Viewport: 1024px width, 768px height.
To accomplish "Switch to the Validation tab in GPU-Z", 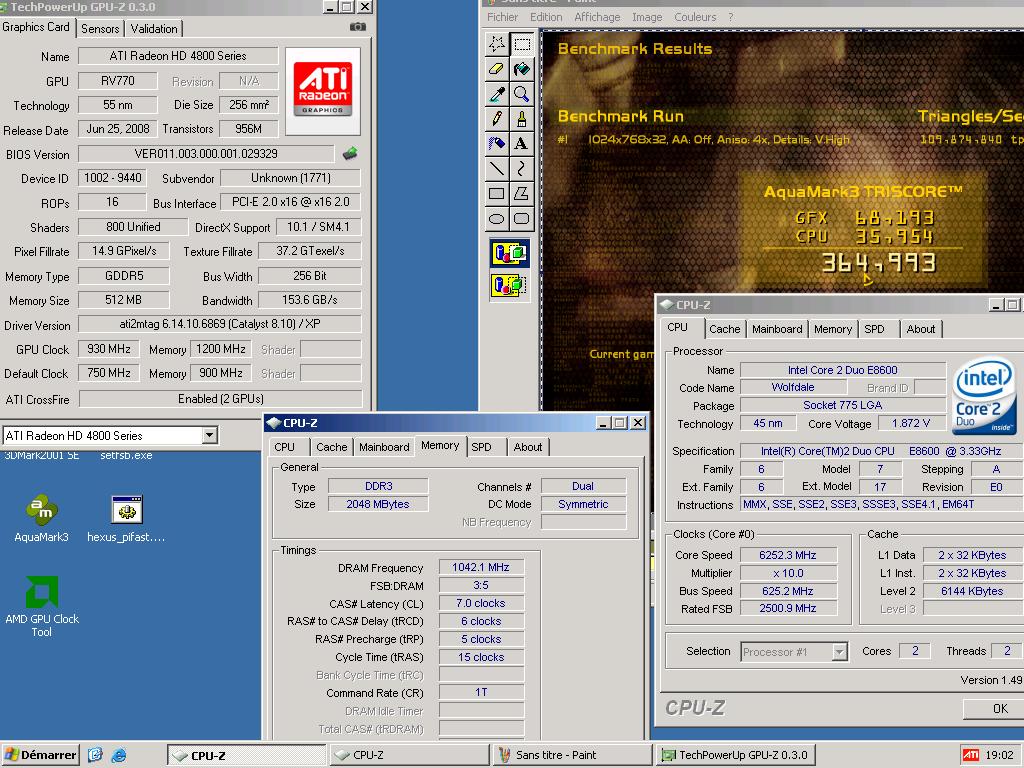I will pyautogui.click(x=154, y=29).
